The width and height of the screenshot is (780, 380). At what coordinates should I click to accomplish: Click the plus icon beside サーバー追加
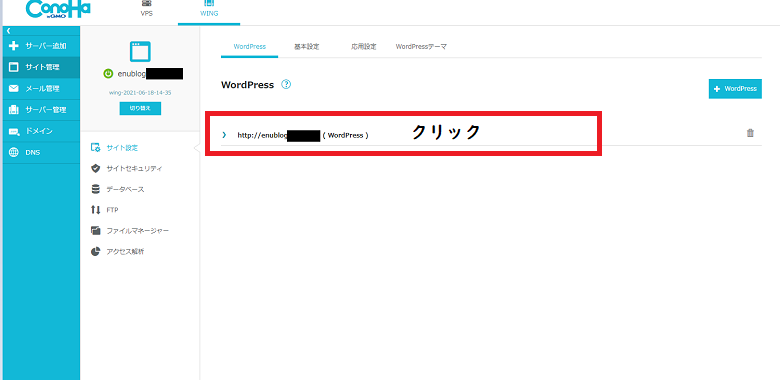click(13, 46)
